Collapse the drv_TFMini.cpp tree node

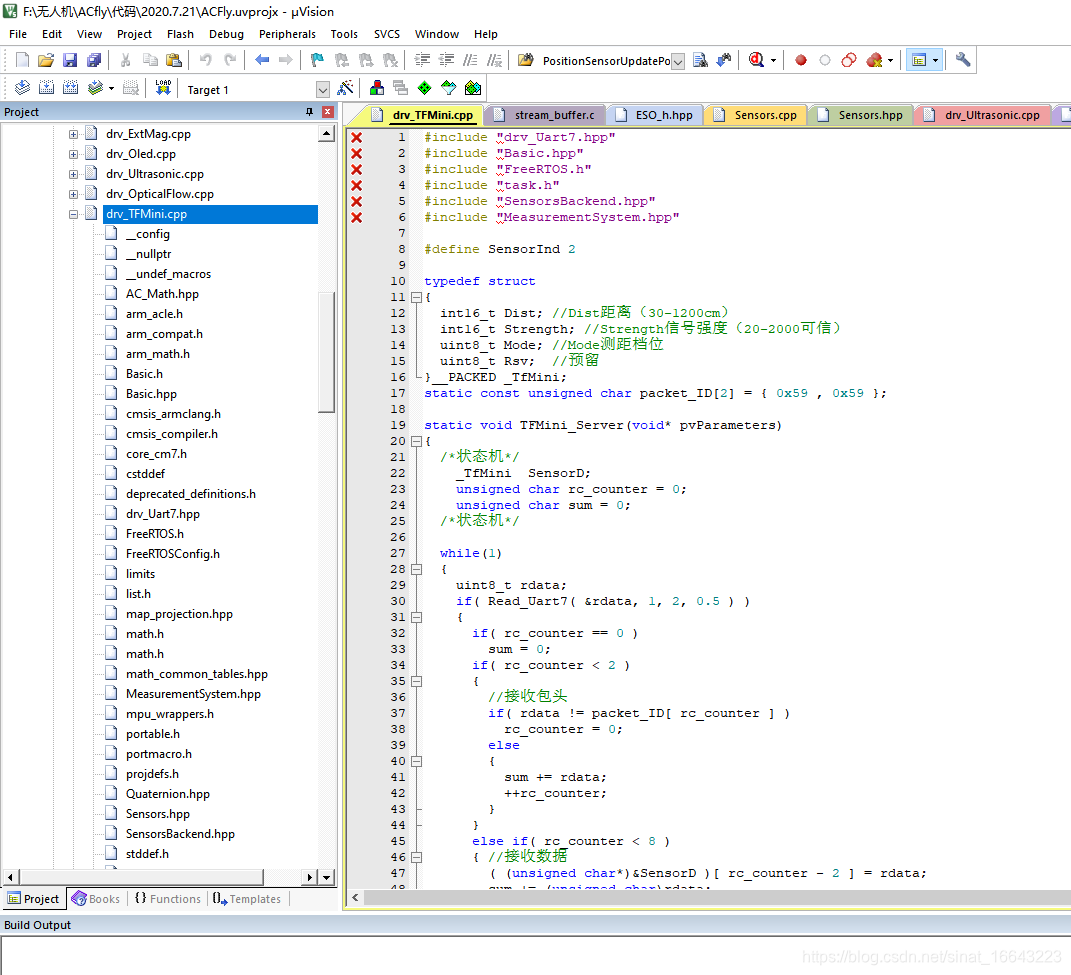point(73,214)
